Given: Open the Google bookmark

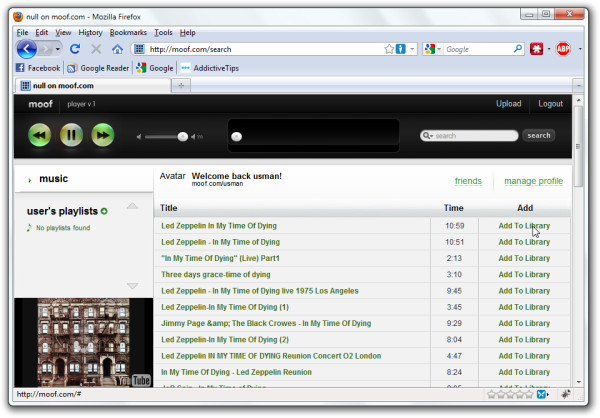Looking at the screenshot, I should (155, 68).
